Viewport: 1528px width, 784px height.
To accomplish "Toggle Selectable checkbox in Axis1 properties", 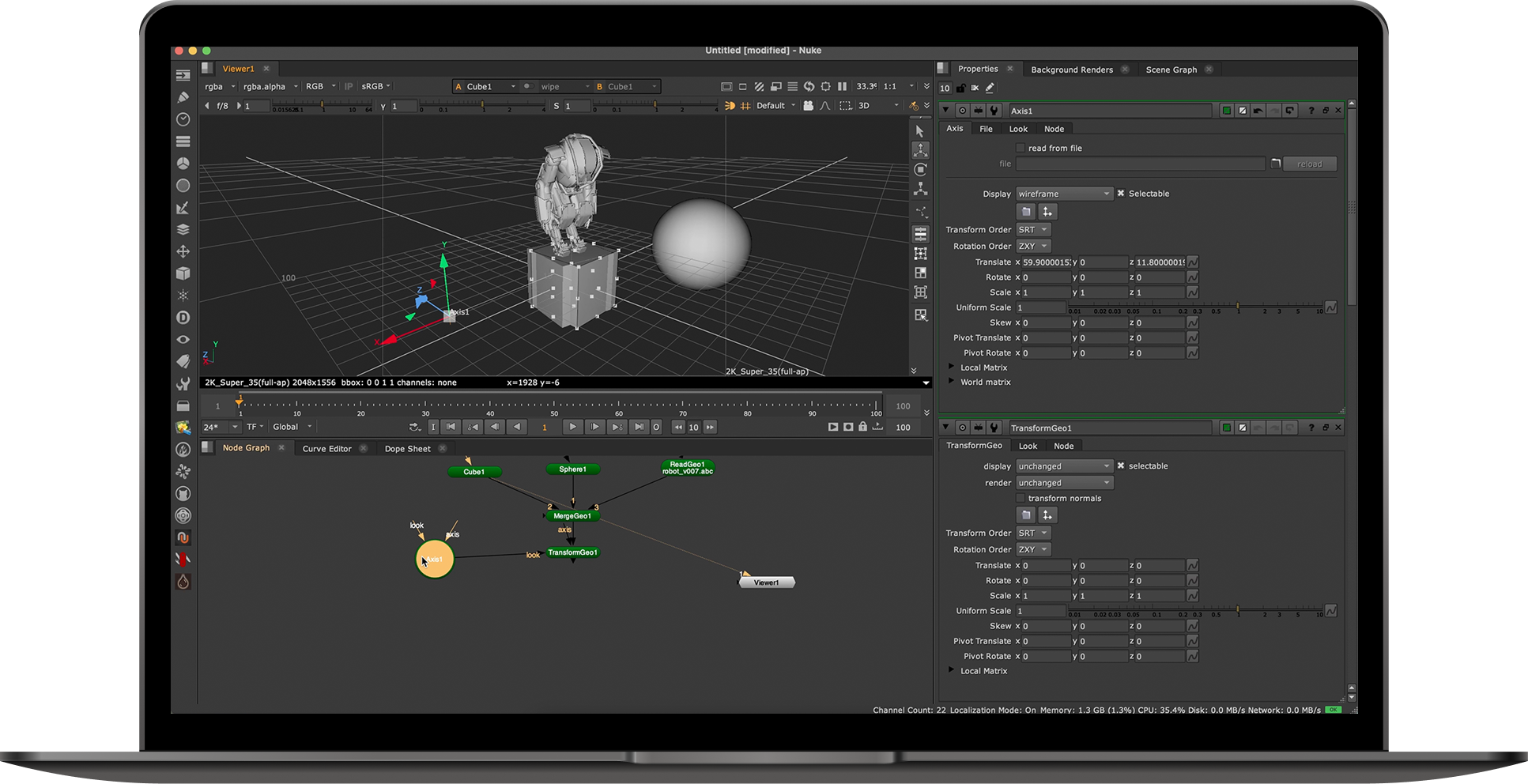I will (1121, 194).
